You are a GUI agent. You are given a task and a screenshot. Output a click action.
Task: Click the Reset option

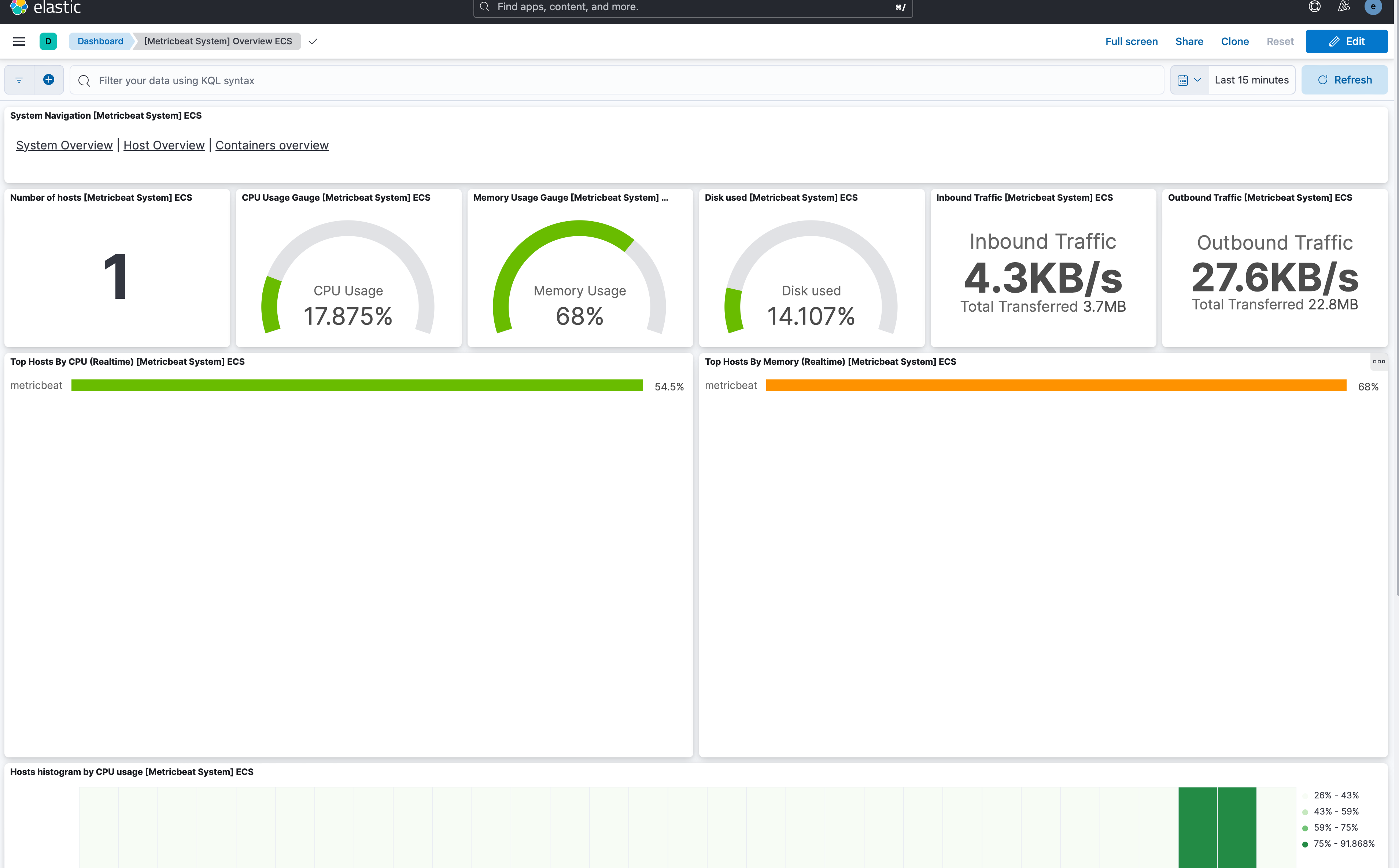pyautogui.click(x=1280, y=41)
